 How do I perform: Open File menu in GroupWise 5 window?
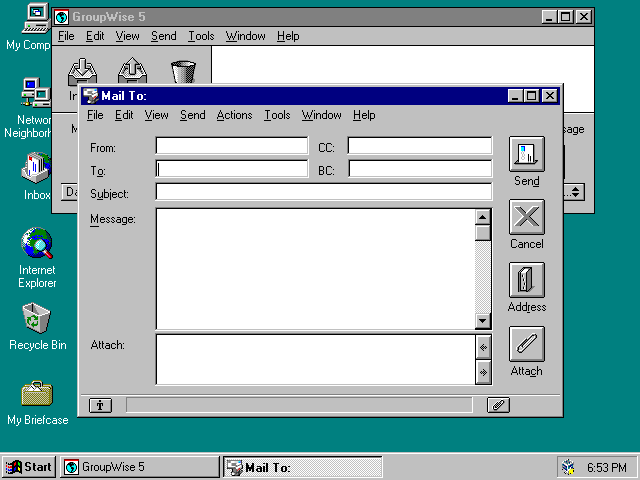(66, 36)
